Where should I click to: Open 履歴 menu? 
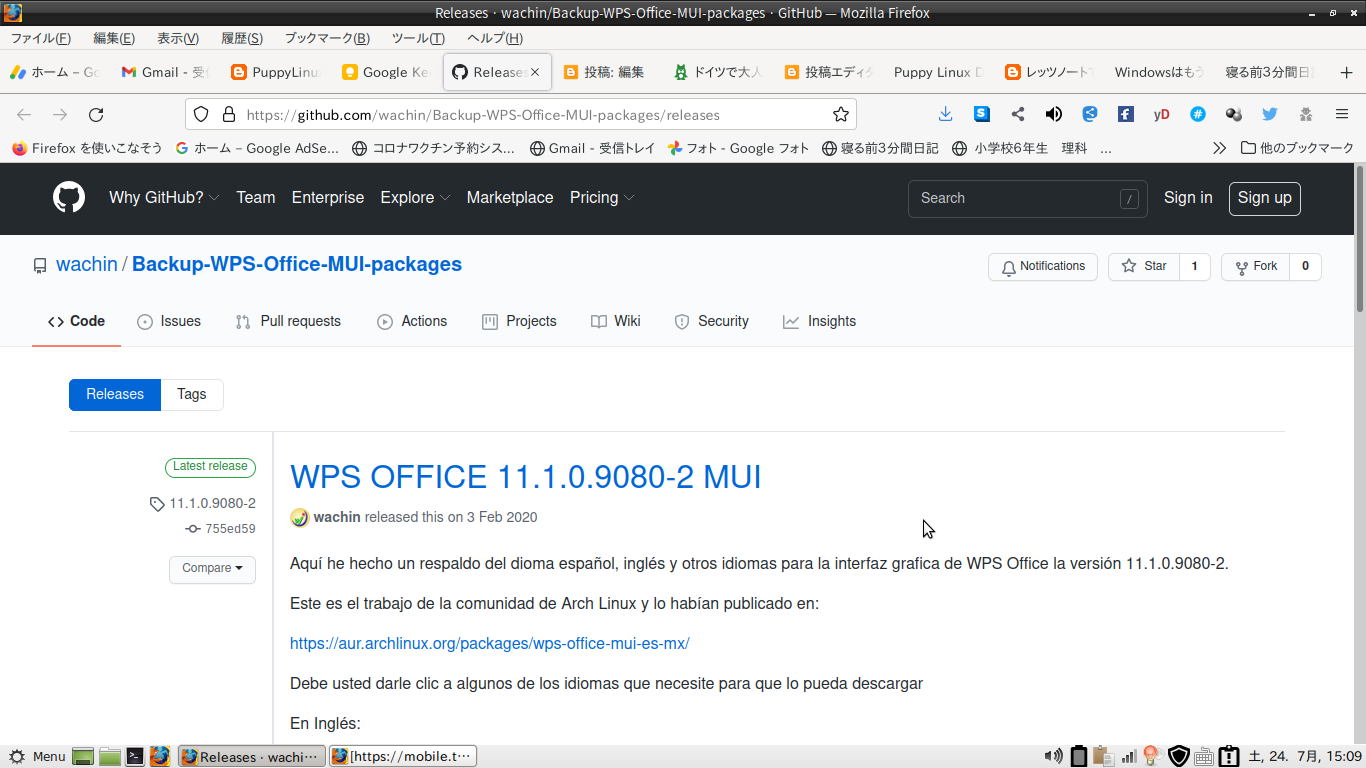coord(242,38)
